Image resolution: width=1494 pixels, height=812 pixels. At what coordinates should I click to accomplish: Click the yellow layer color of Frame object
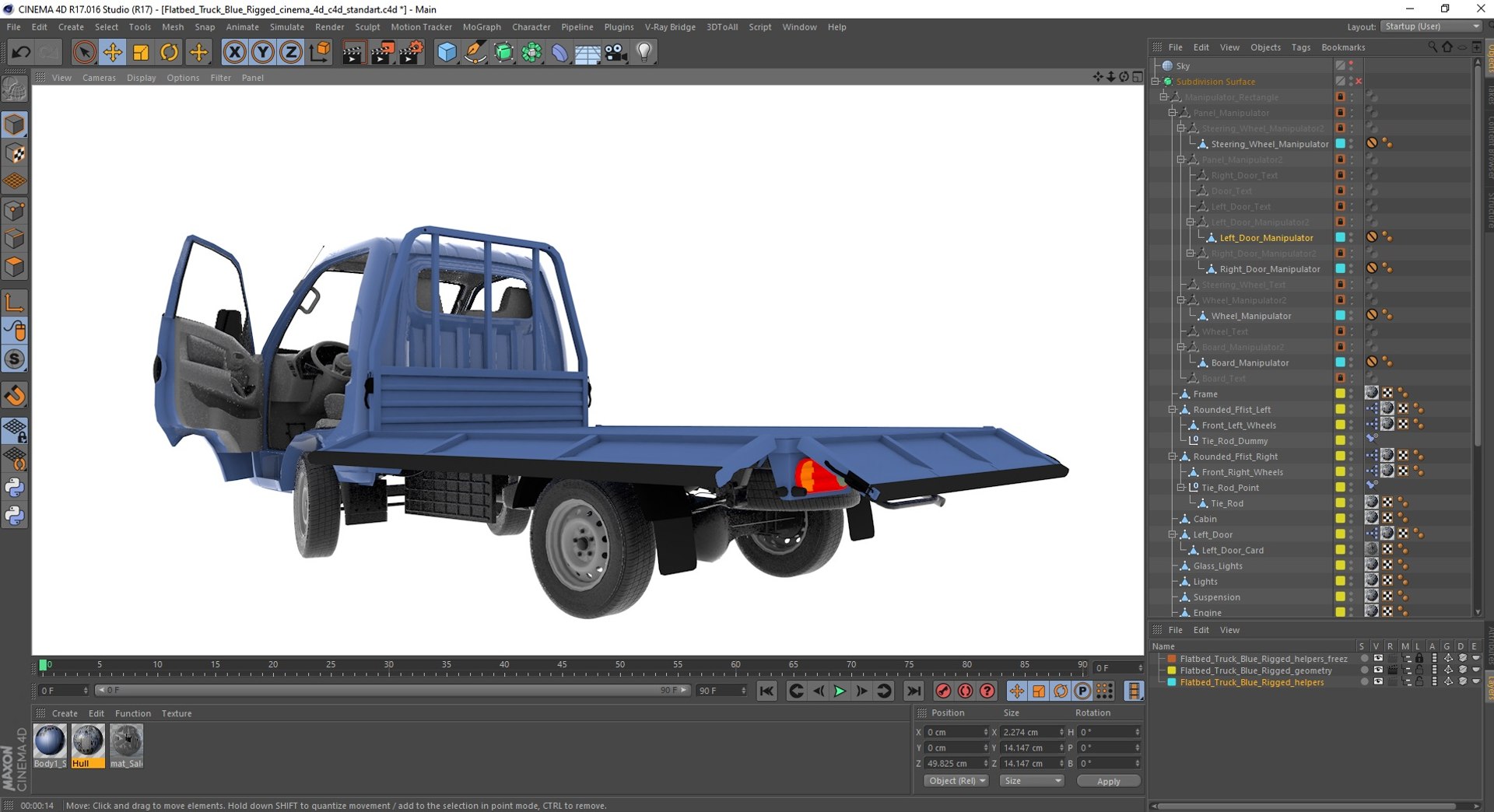(x=1340, y=394)
